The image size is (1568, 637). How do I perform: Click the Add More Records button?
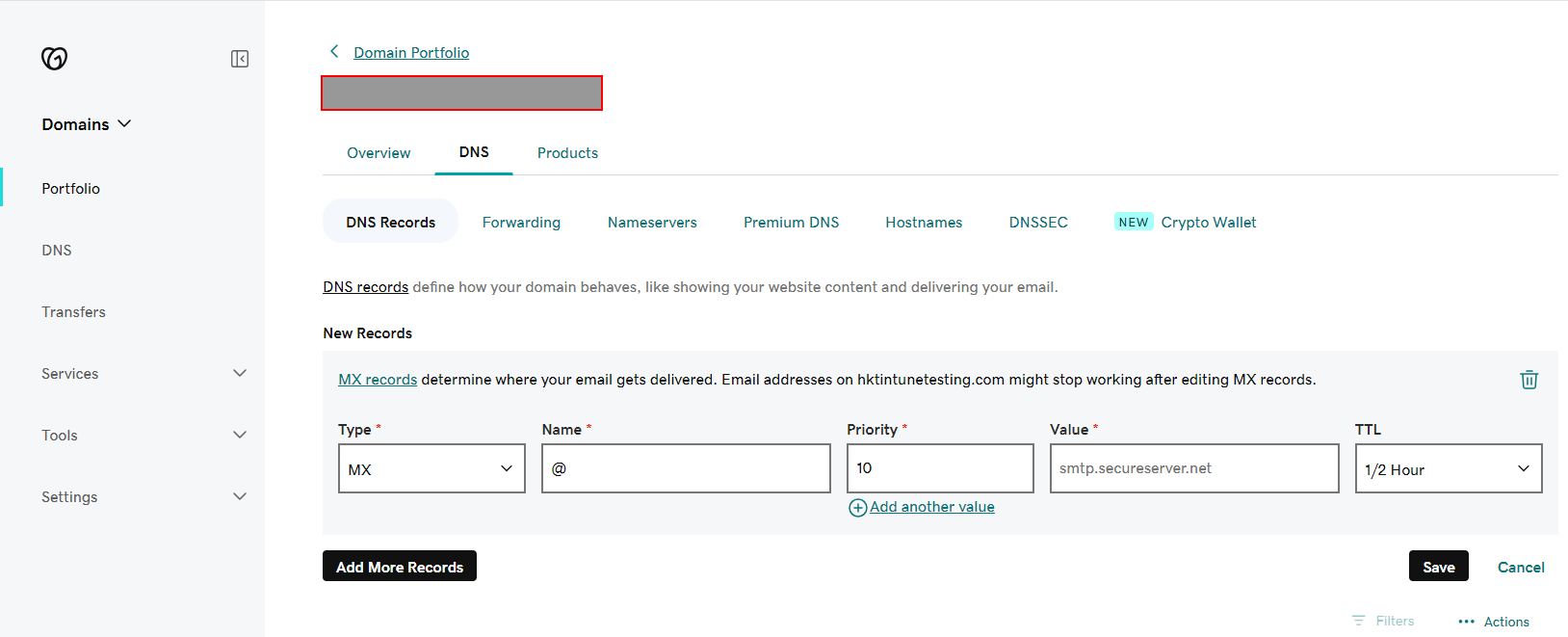click(x=400, y=566)
